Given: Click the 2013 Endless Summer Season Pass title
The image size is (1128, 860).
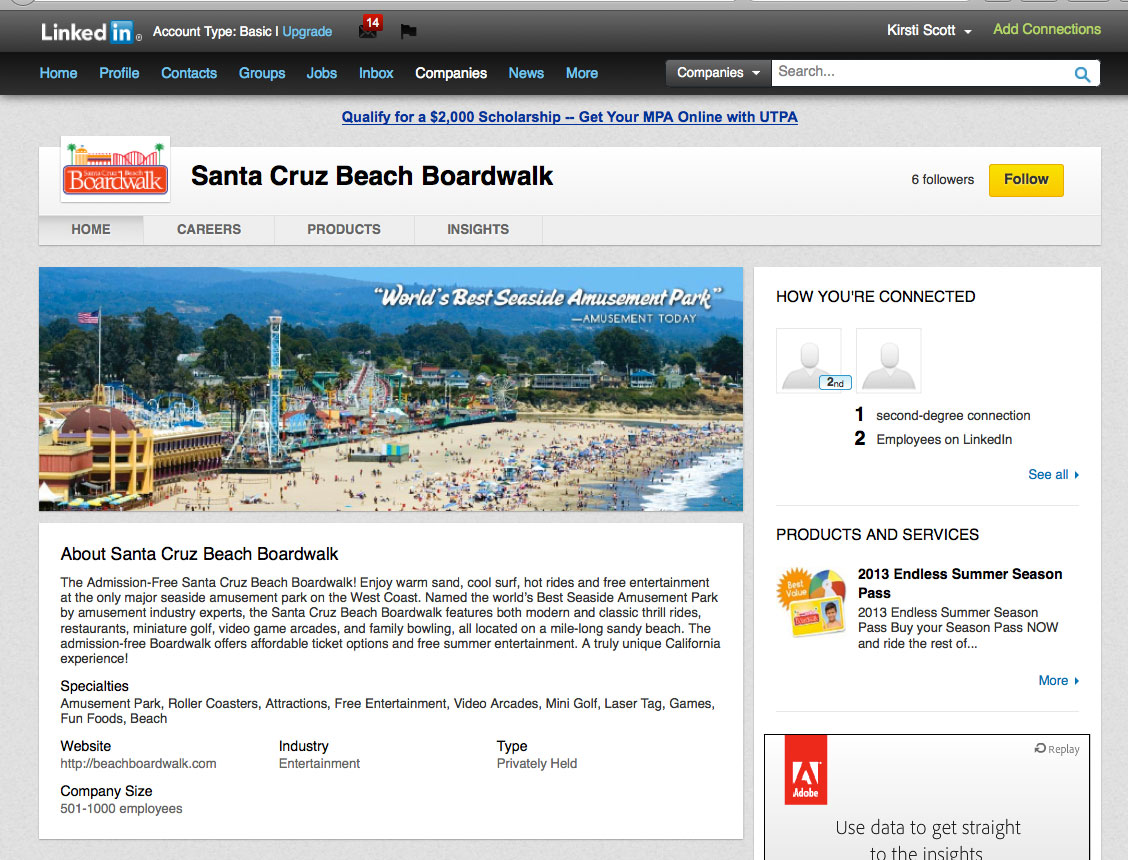Looking at the screenshot, I should click(x=960, y=583).
